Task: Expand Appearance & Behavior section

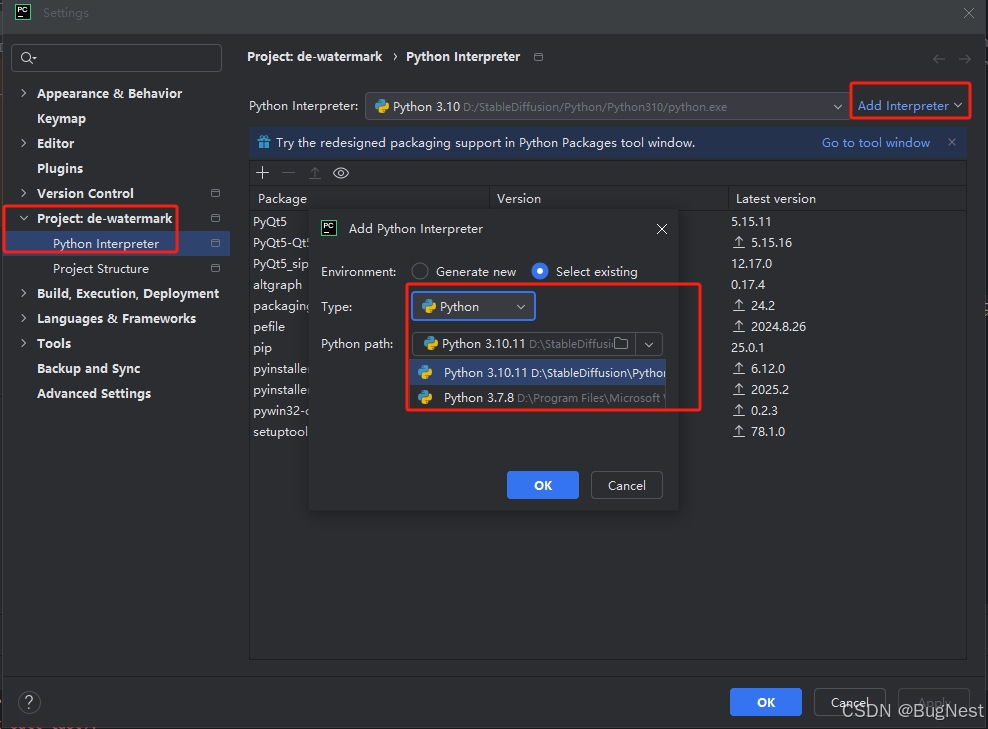Action: click(x=24, y=93)
